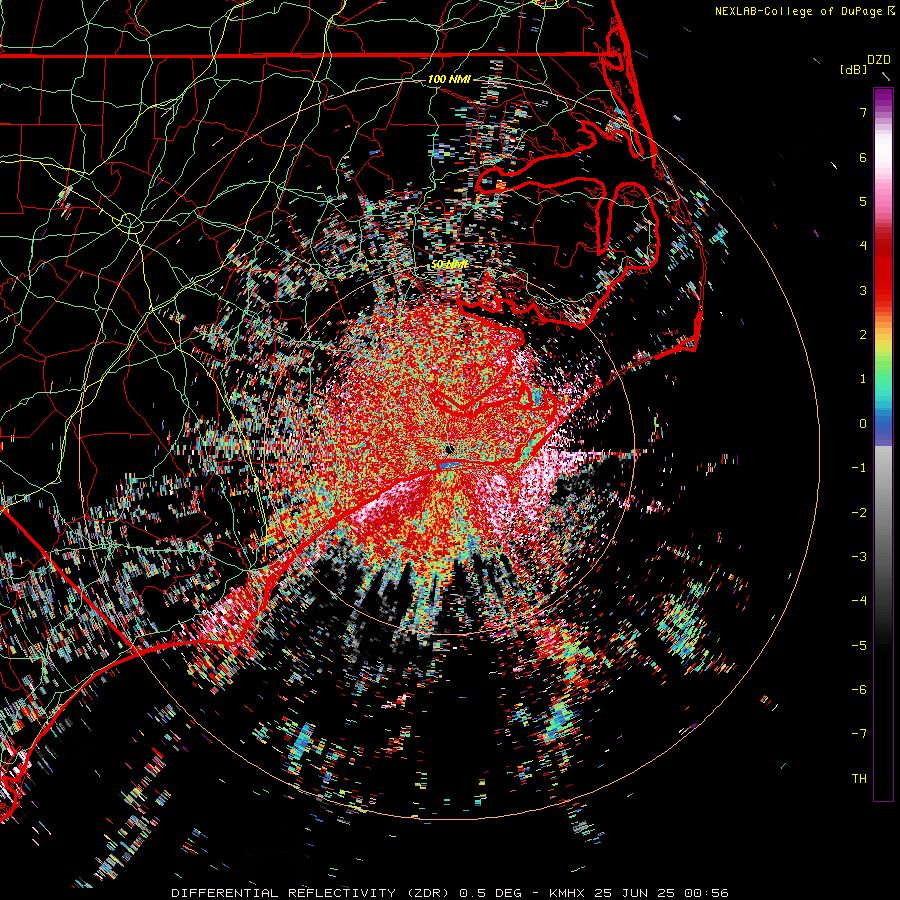This screenshot has width=900, height=900.
Task: Click the KMHX radar site marker dot
Action: pyautogui.click(x=449, y=449)
